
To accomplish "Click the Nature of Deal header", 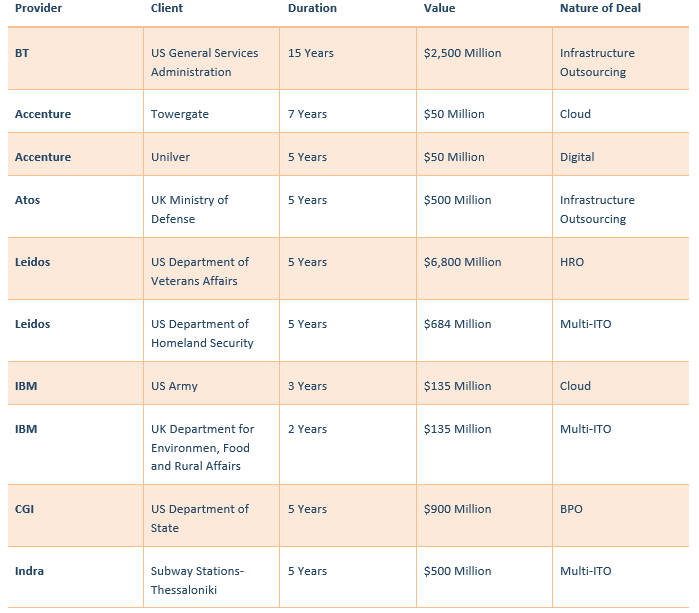I will 600,8.
